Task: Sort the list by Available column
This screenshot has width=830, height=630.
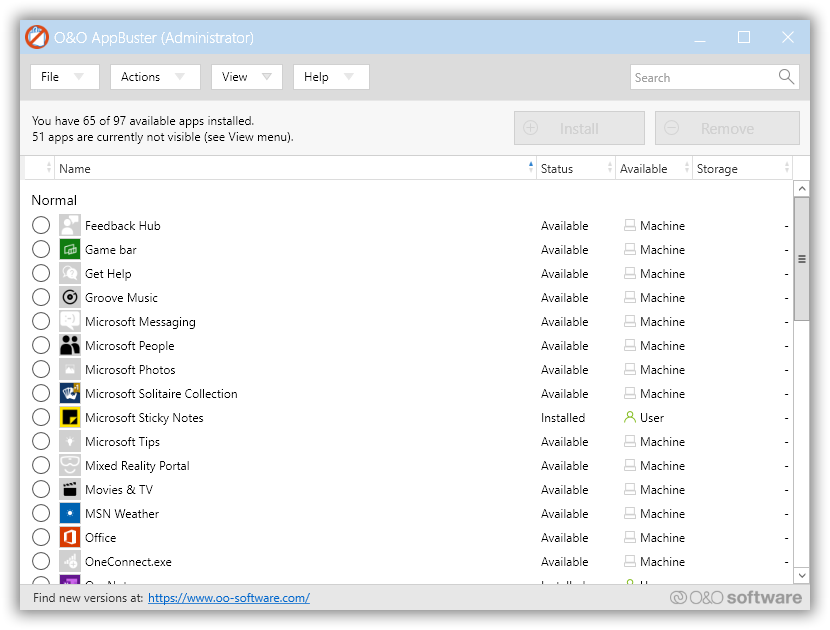Action: 654,168
